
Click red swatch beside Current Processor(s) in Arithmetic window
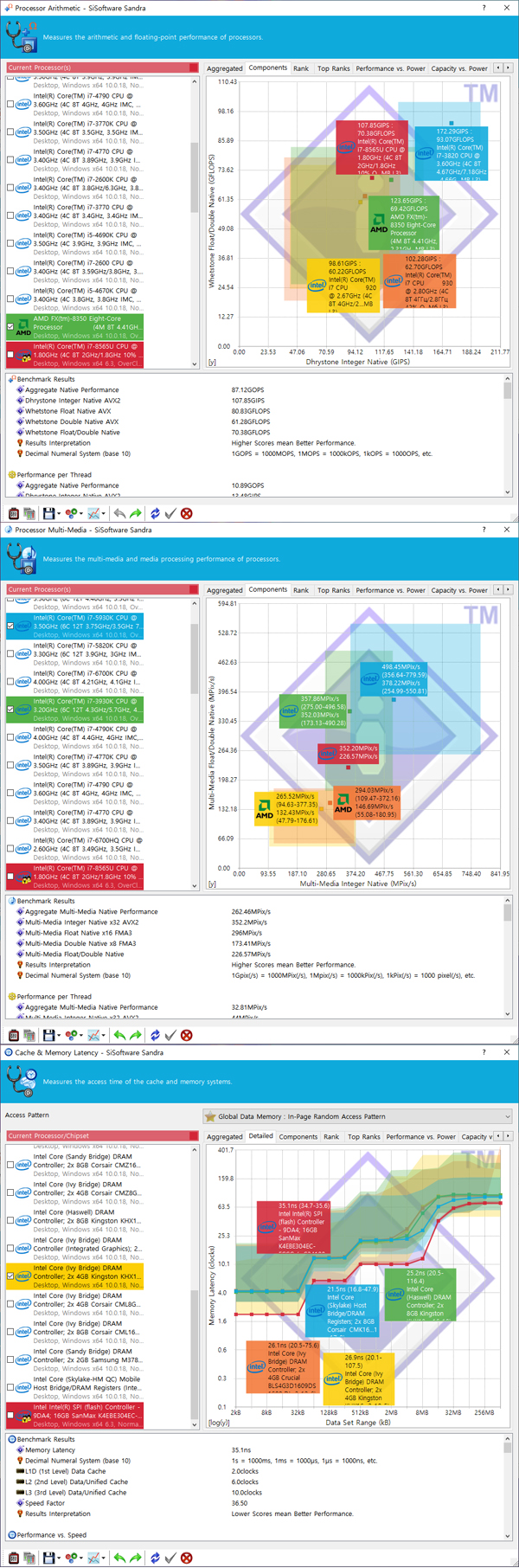tap(195, 67)
